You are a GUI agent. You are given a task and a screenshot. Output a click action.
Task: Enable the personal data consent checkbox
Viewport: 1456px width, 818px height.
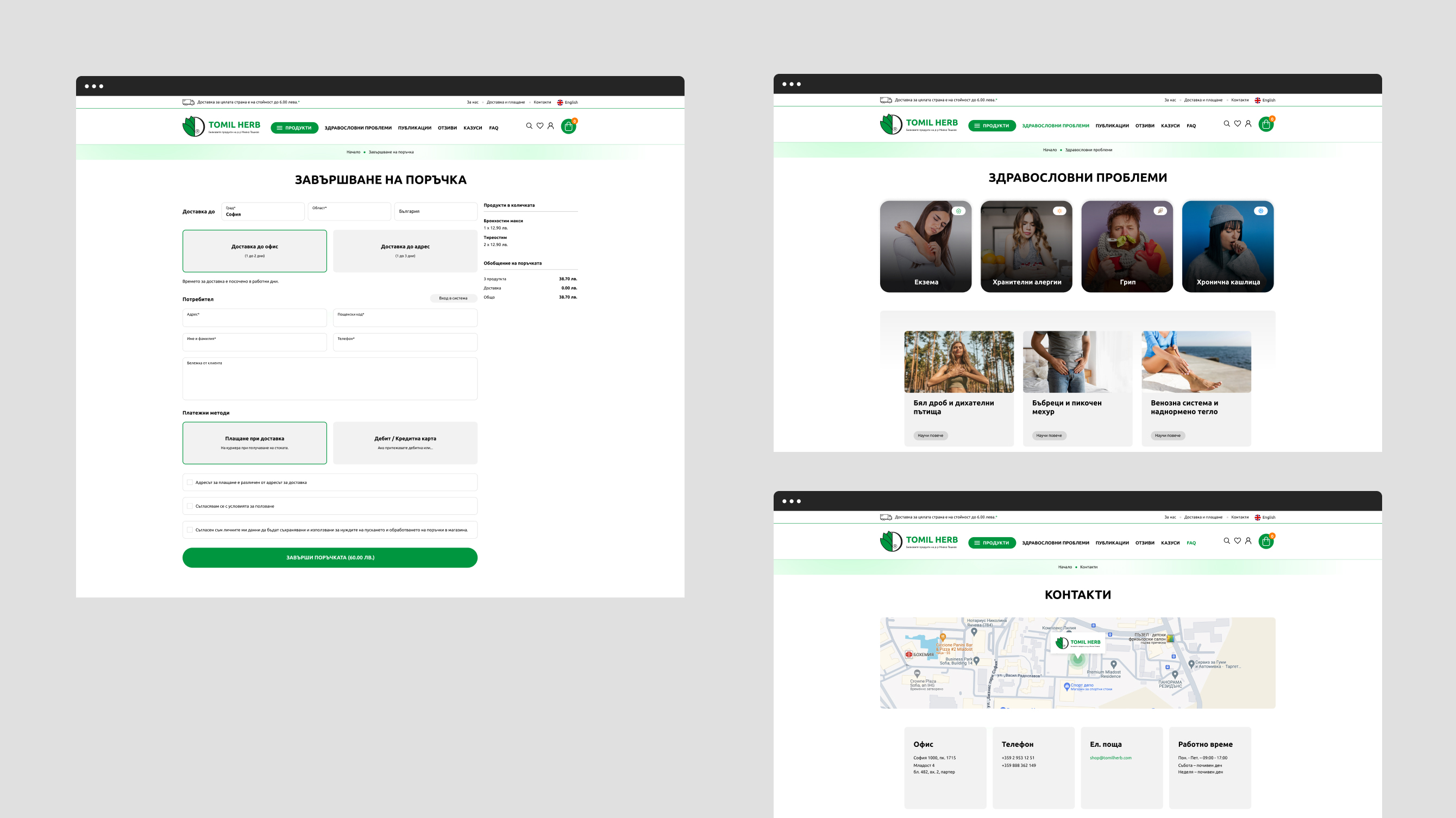pyautogui.click(x=190, y=530)
